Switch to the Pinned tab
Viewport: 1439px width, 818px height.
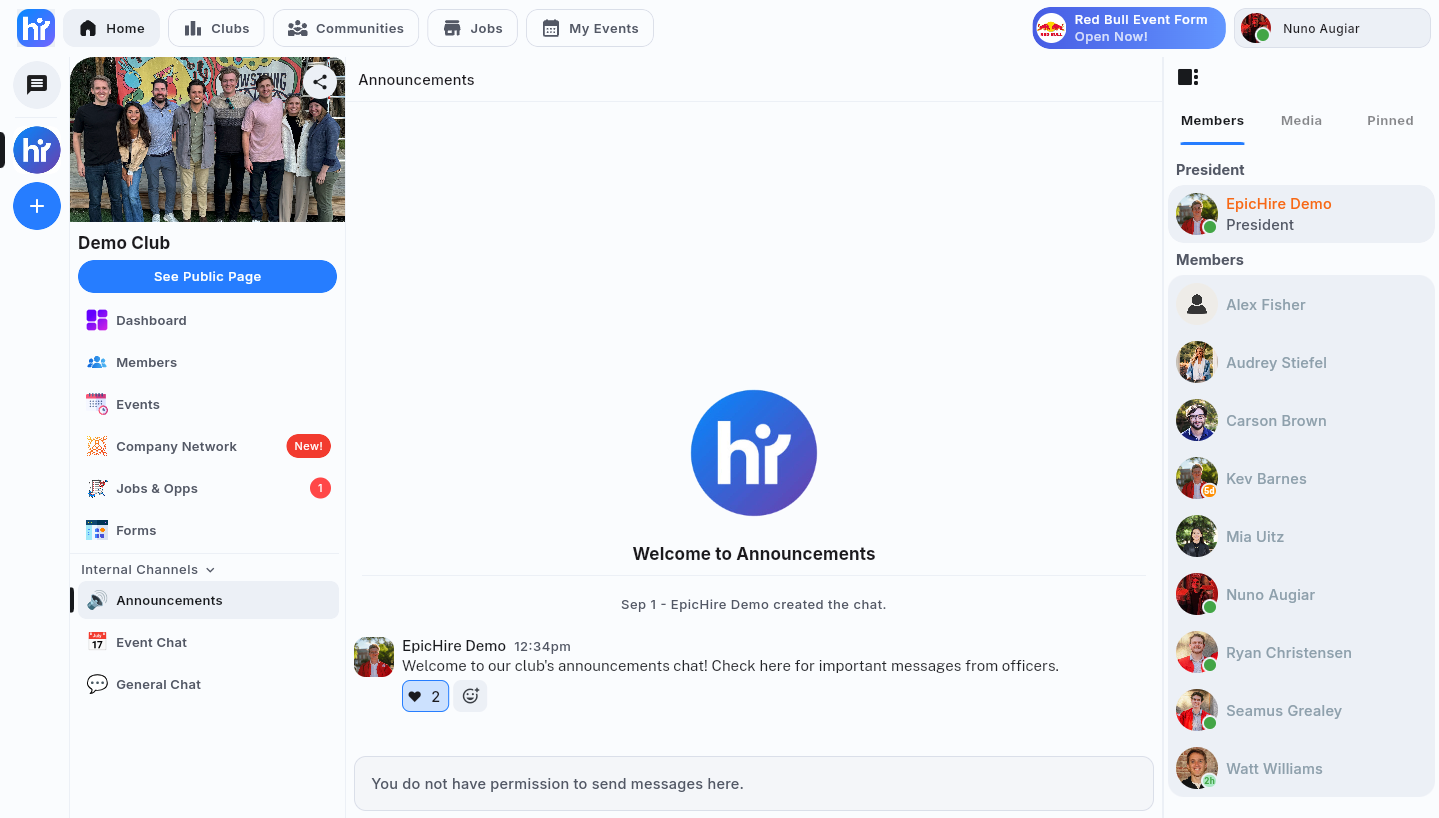[x=1390, y=121]
